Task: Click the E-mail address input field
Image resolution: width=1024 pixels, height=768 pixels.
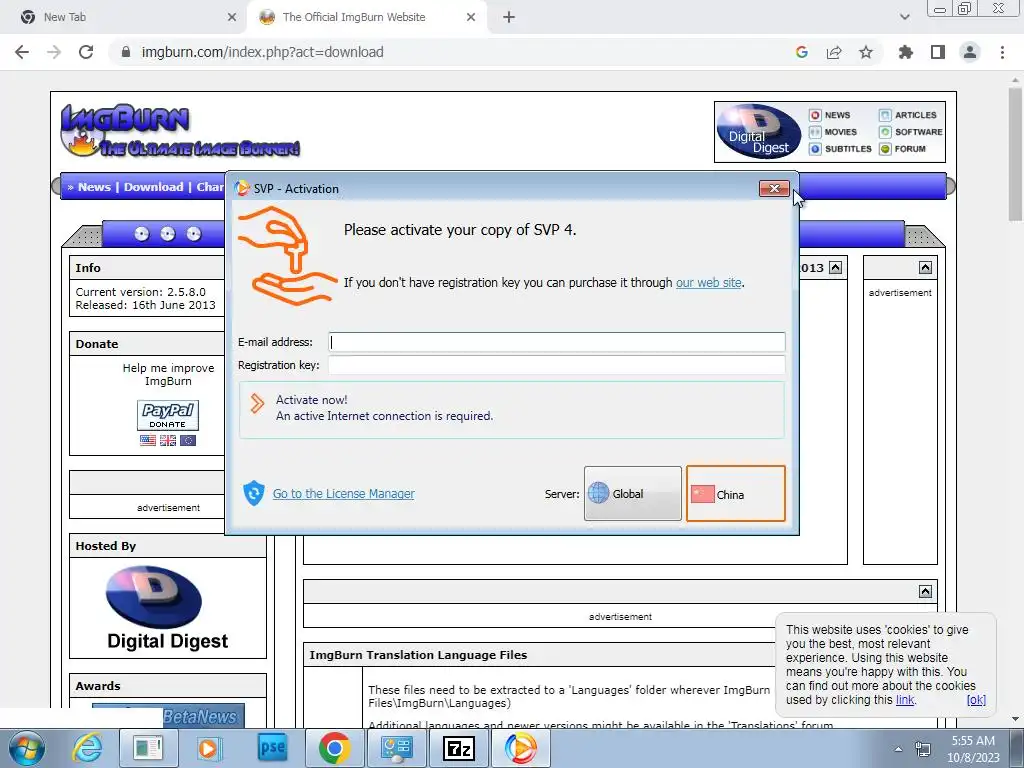Action: 556,342
